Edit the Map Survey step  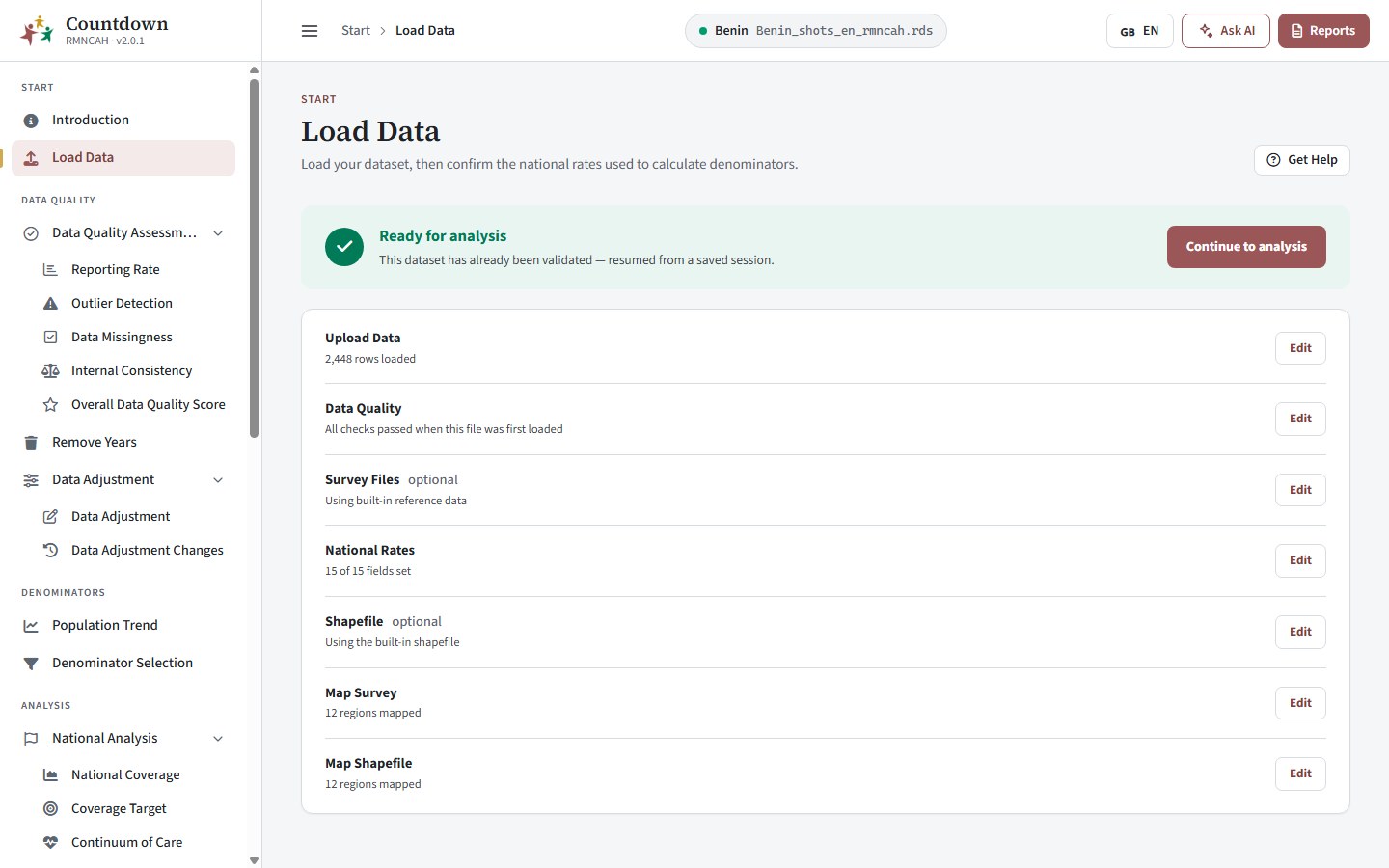[1300, 703]
